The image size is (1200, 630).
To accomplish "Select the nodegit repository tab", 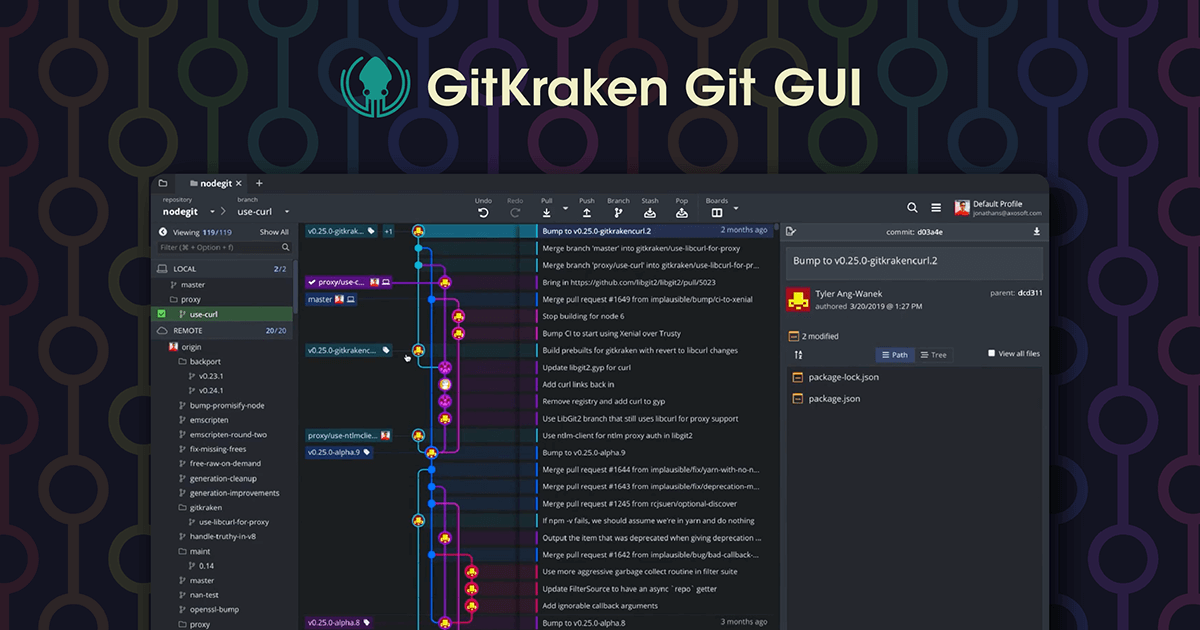I will pyautogui.click(x=215, y=183).
